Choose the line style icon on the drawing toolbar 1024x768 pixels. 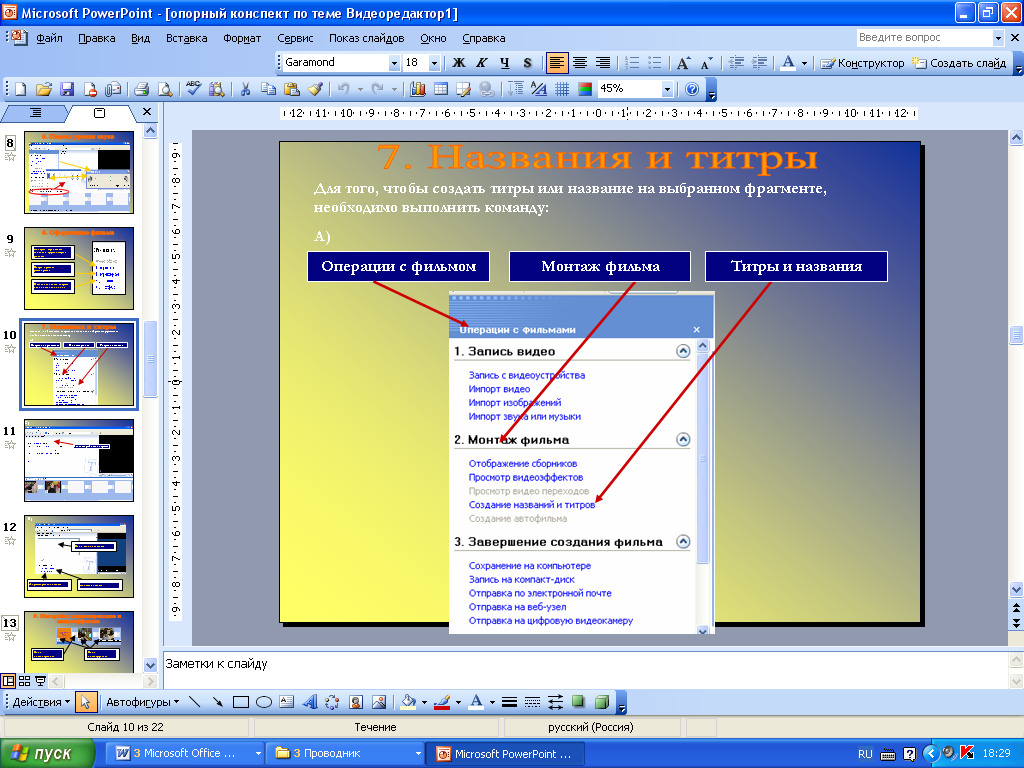click(509, 702)
